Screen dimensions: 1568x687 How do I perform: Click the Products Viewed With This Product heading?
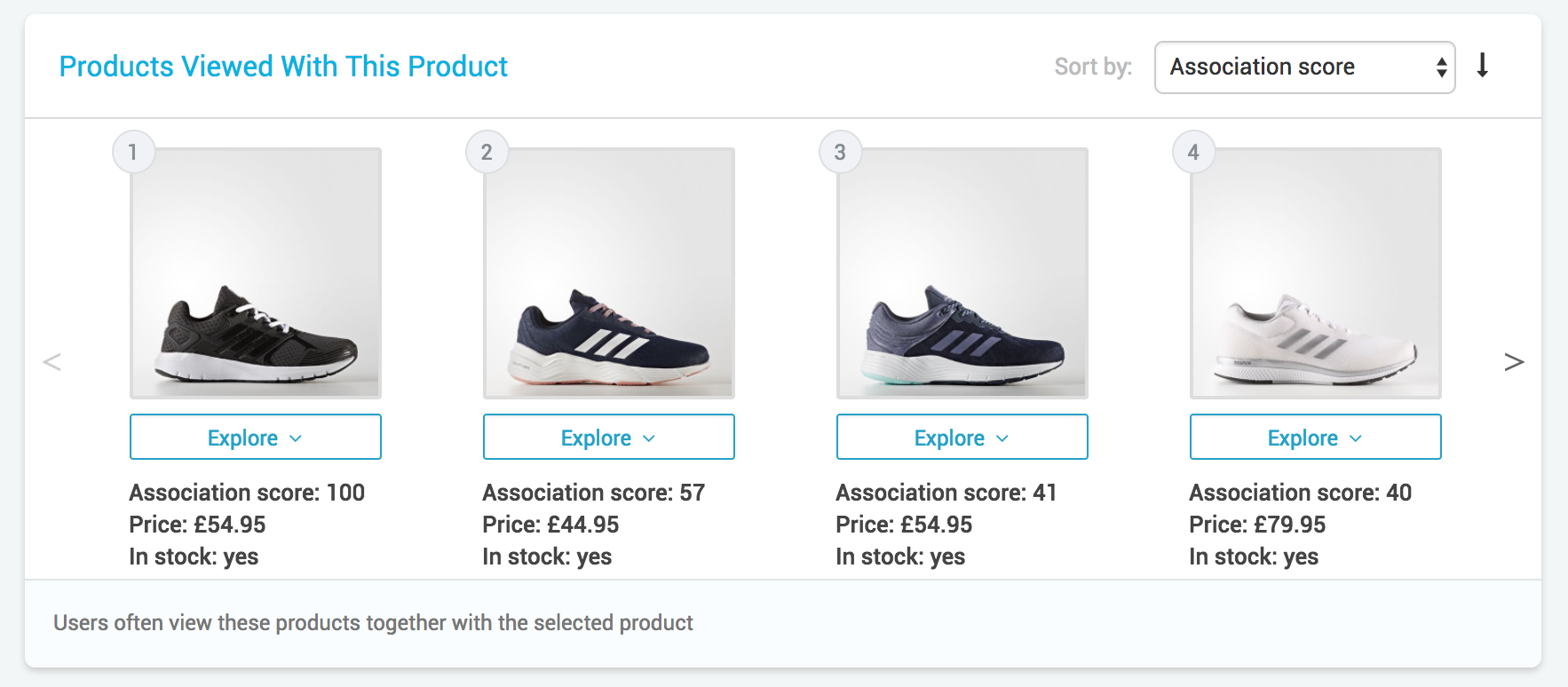tap(283, 67)
